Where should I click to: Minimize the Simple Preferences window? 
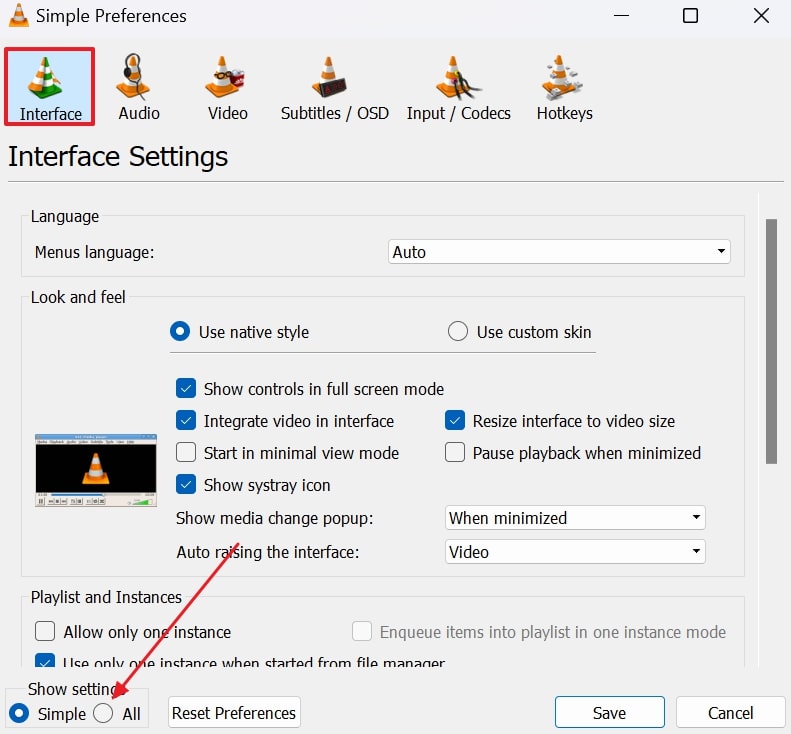click(621, 16)
